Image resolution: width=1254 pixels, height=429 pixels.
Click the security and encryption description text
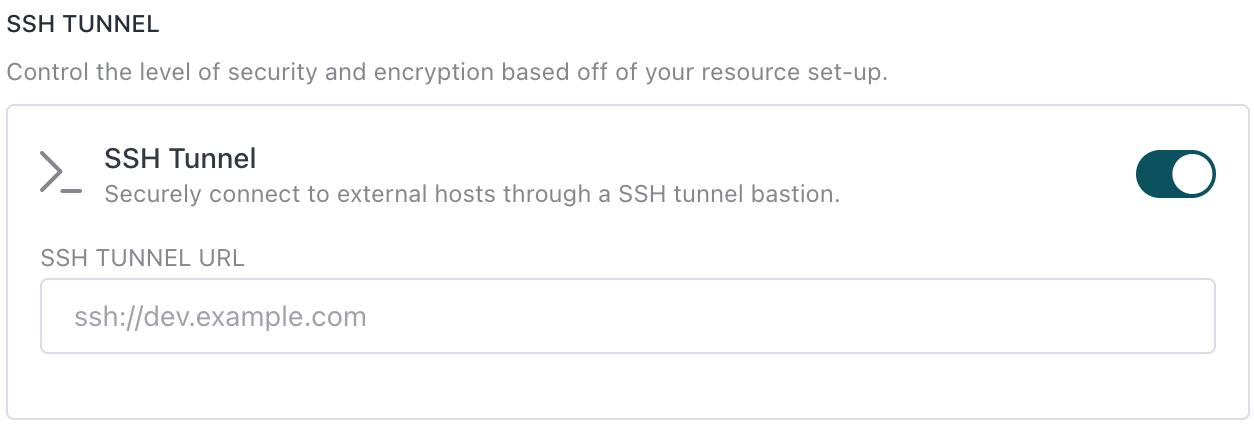tap(447, 73)
